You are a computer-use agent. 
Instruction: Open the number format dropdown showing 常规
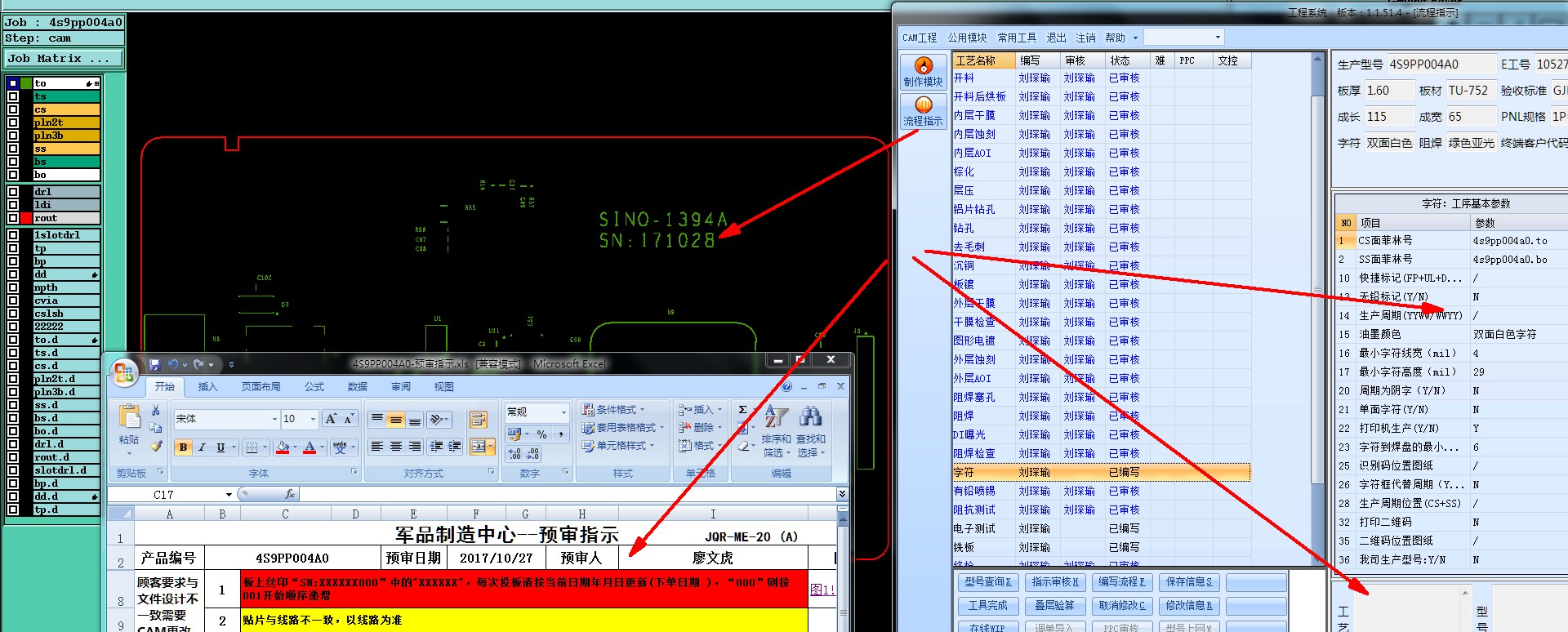coord(563,412)
